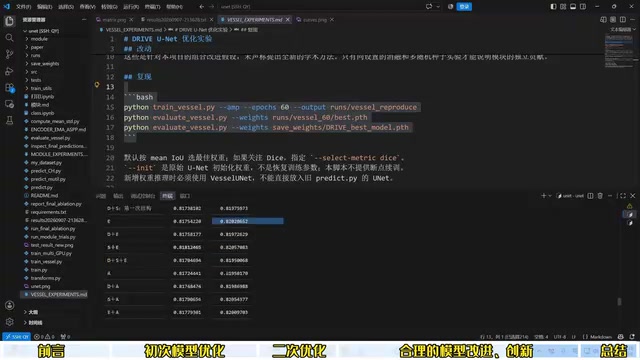Switch to the Debug Console panel tab
Image resolution: width=640 pixels, height=360 pixels.
pyautogui.click(x=142, y=196)
